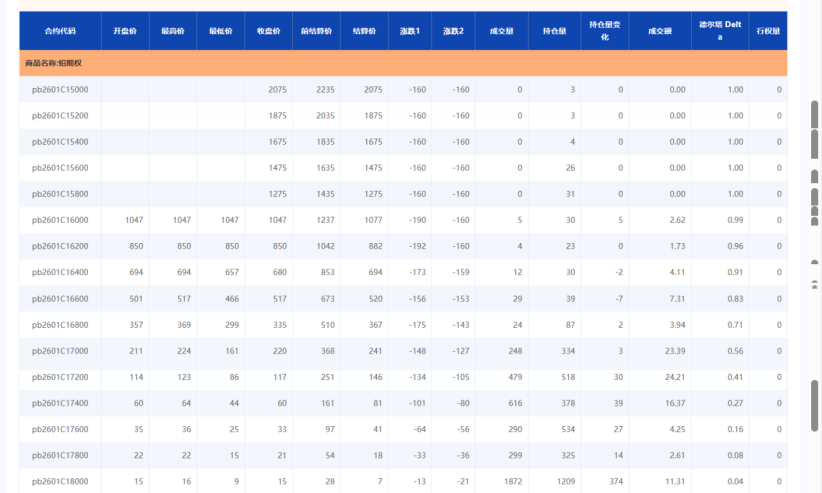Select contract code pb2601C17600
Image resolution: width=822 pixels, height=493 pixels.
60,430
